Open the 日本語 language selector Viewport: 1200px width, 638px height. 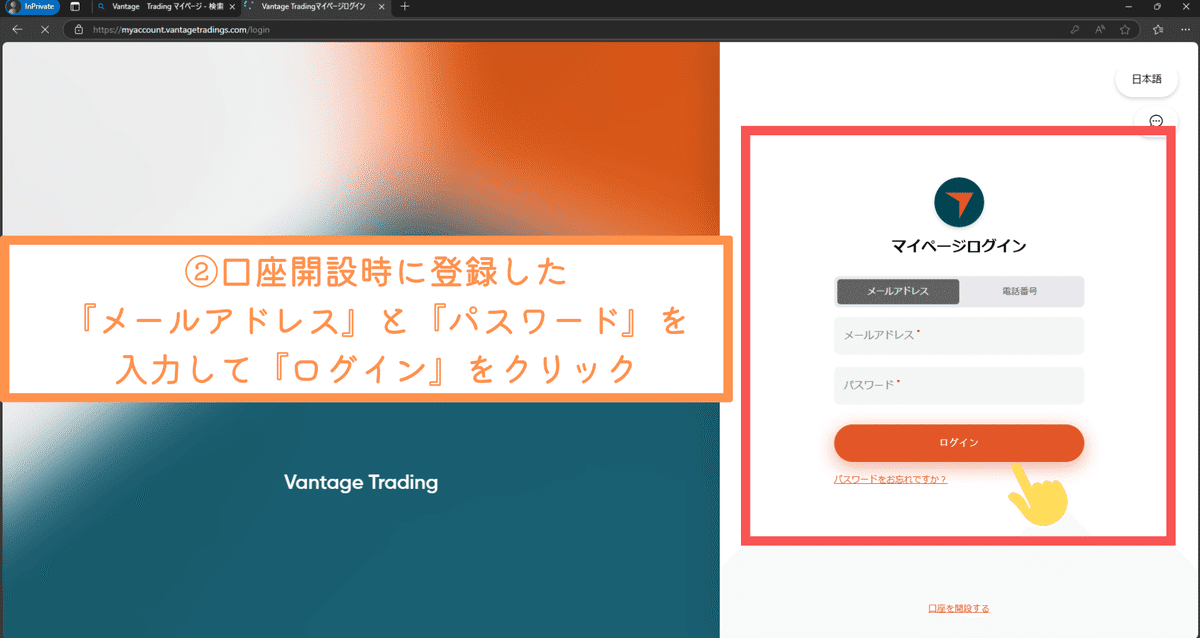coord(1147,79)
